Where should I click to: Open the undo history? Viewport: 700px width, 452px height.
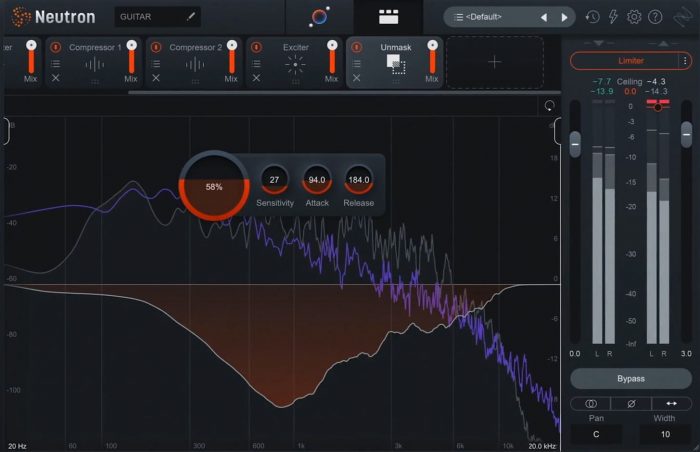click(x=592, y=17)
